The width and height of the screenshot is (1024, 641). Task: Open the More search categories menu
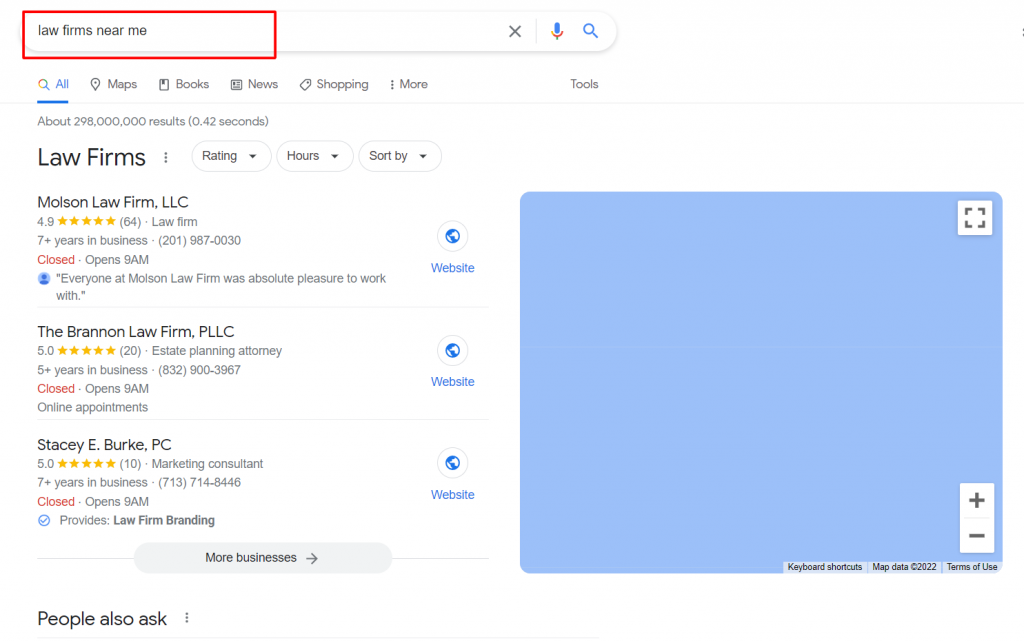tap(407, 84)
